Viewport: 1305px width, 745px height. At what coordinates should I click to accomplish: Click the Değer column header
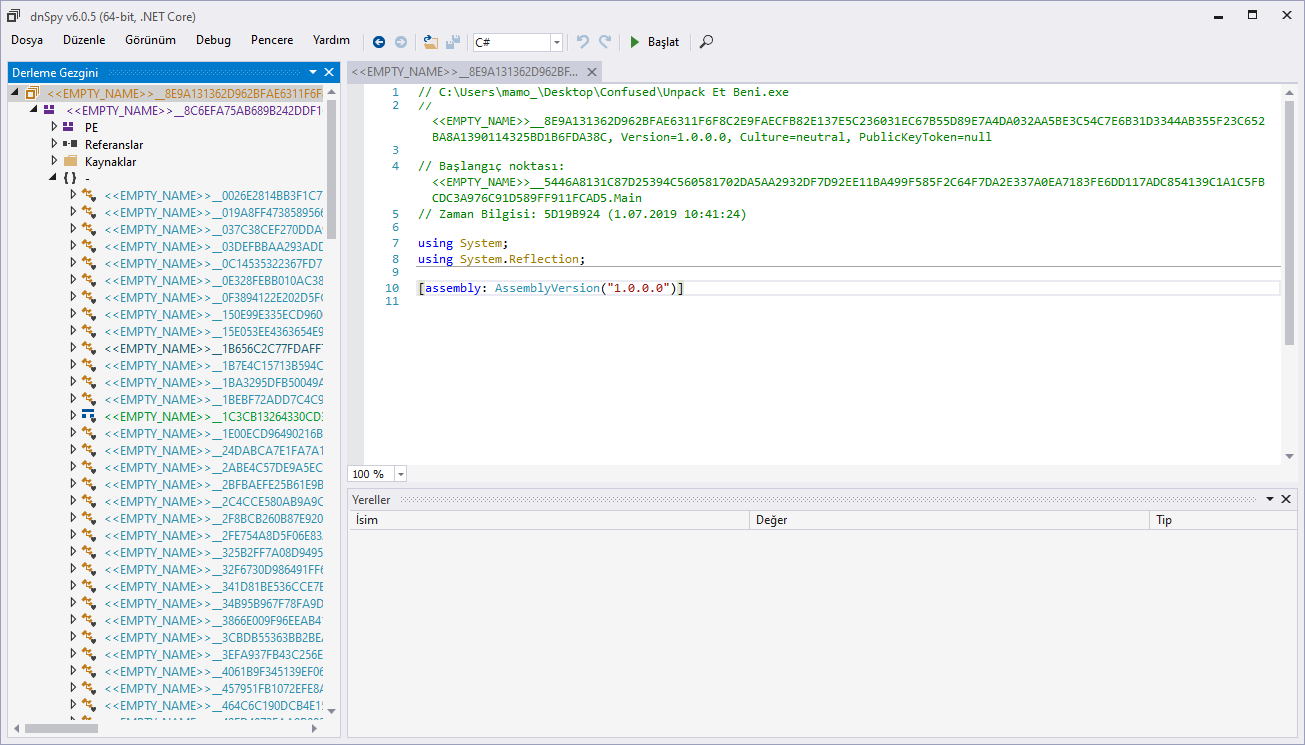pyautogui.click(x=771, y=520)
